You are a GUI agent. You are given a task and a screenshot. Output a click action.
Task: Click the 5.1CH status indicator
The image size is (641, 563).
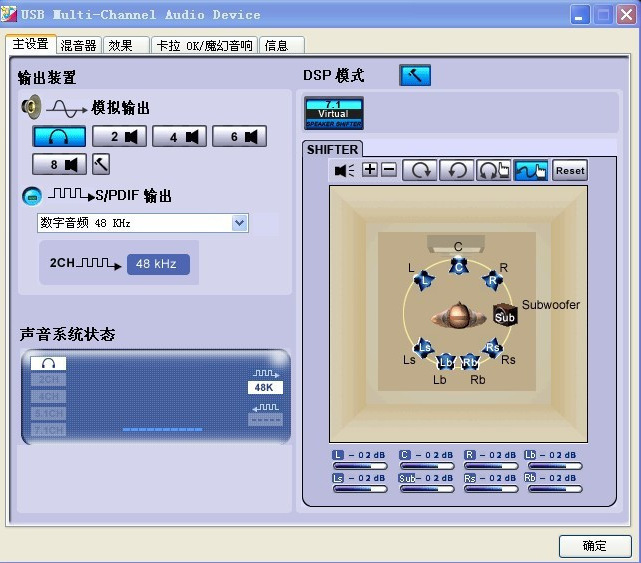point(48,413)
